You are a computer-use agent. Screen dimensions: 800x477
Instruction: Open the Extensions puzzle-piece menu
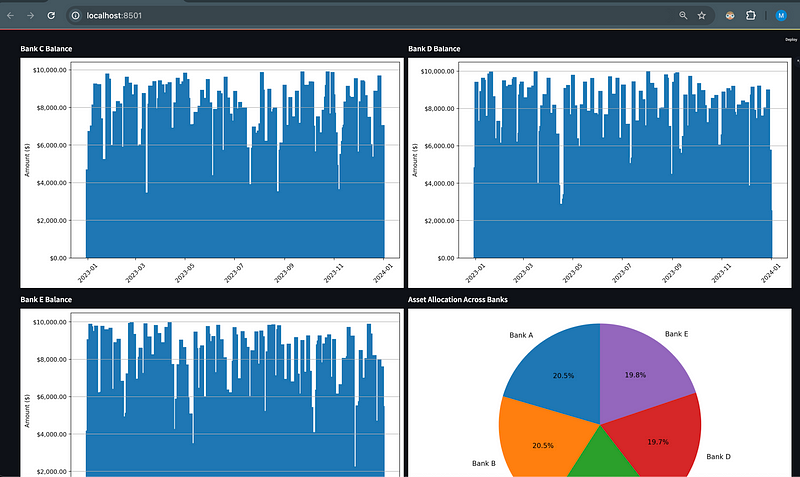point(751,15)
